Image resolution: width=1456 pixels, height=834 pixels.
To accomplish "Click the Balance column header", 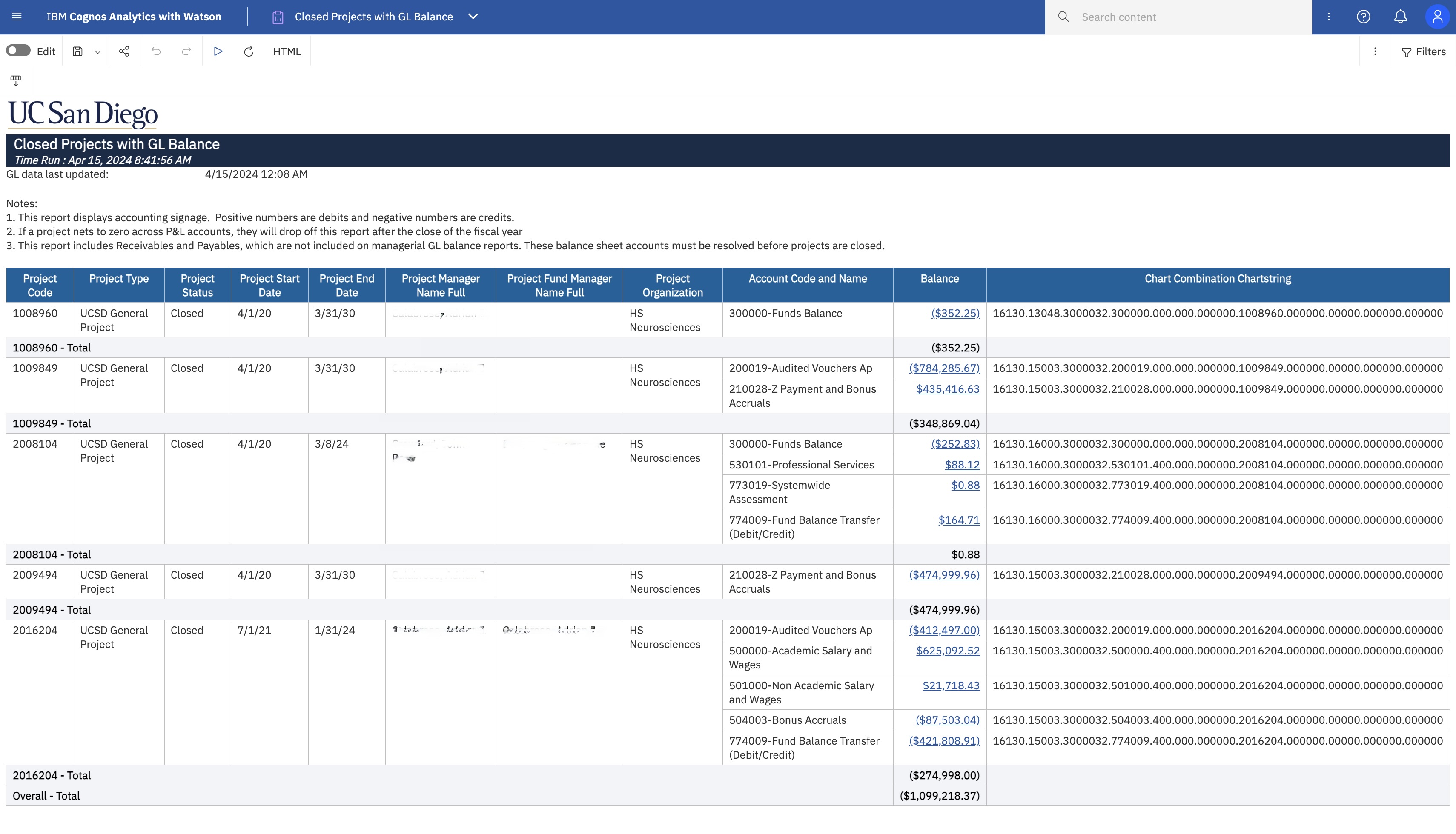I will pyautogui.click(x=939, y=279).
